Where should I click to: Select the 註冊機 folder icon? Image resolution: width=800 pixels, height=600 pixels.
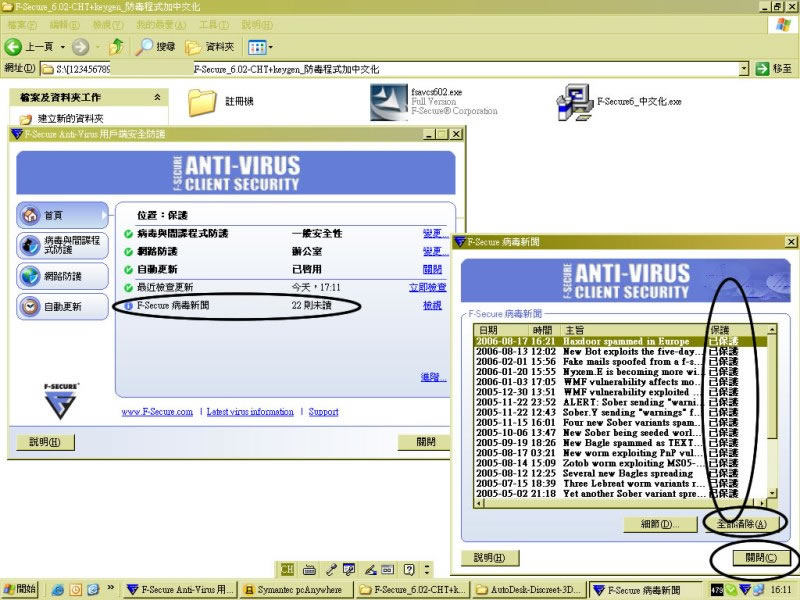[x=202, y=102]
